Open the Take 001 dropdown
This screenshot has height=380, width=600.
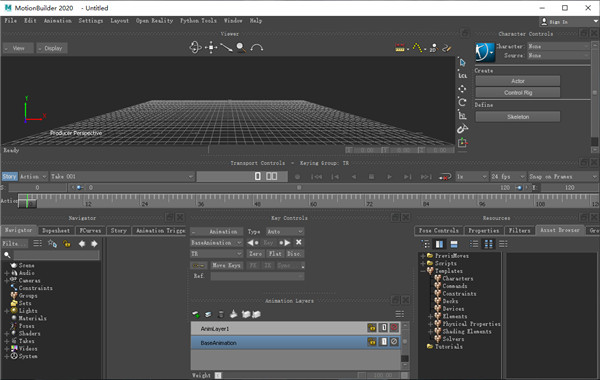122,176
